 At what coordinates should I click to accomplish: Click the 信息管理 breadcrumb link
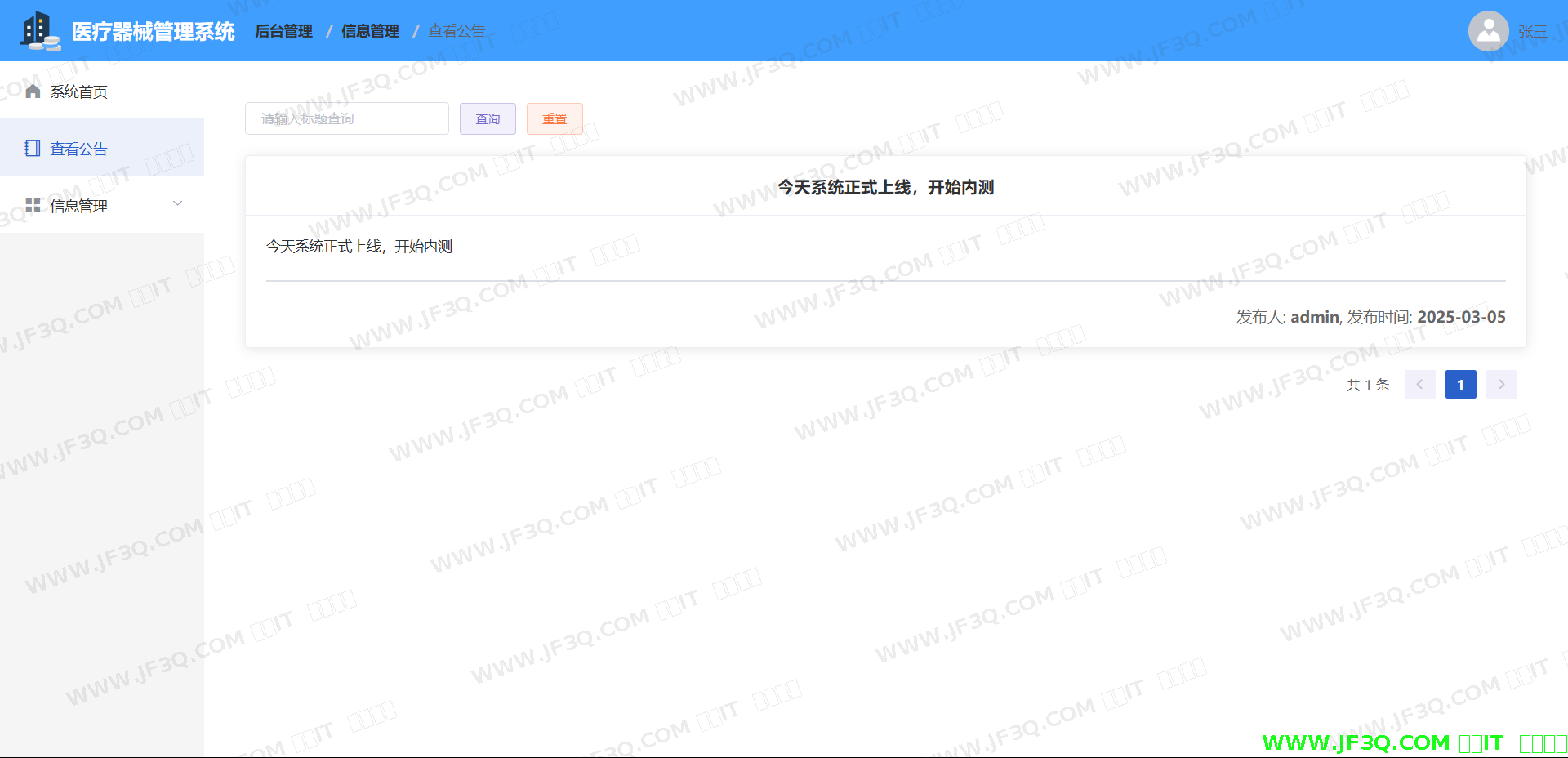click(370, 31)
